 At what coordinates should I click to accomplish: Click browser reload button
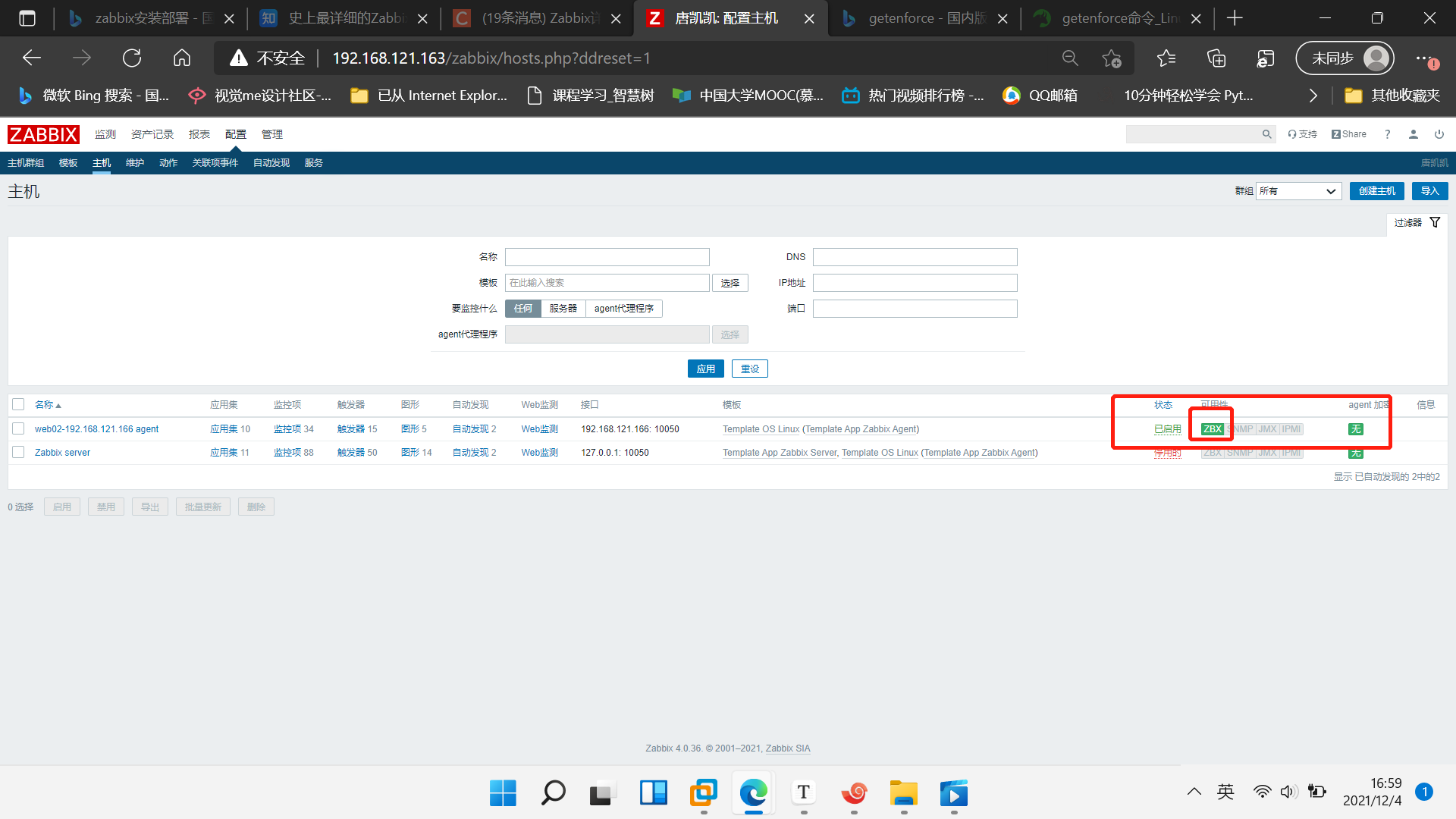(132, 58)
